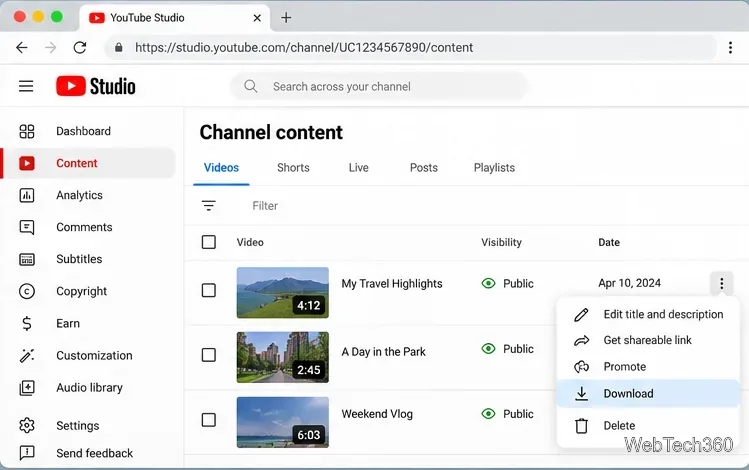The image size is (749, 470).
Task: Open Copyright section
Action: tap(81, 291)
